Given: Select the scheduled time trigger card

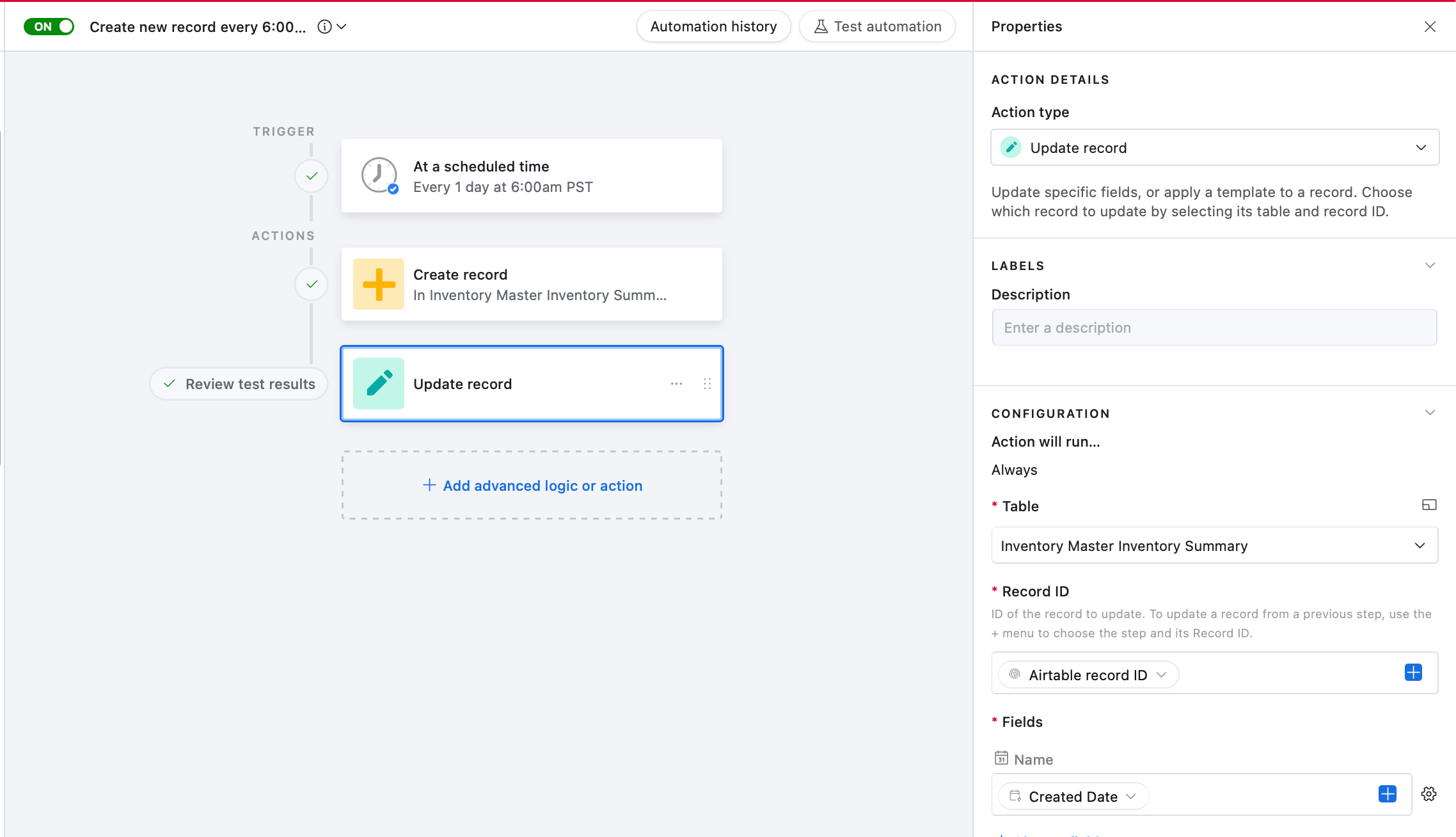Looking at the screenshot, I should (x=532, y=176).
